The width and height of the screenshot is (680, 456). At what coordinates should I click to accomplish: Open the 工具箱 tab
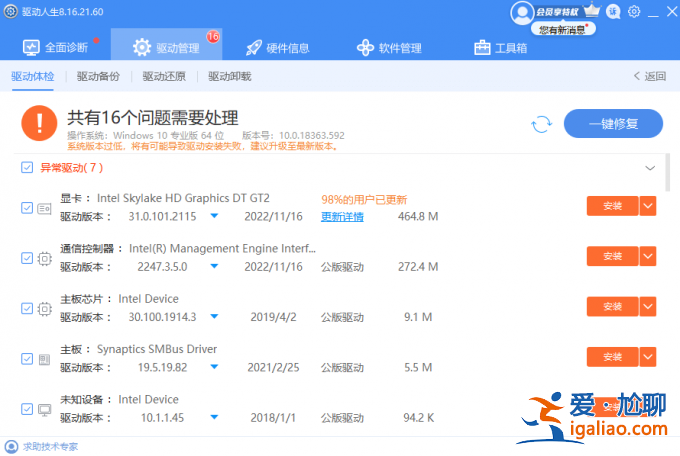coord(501,47)
